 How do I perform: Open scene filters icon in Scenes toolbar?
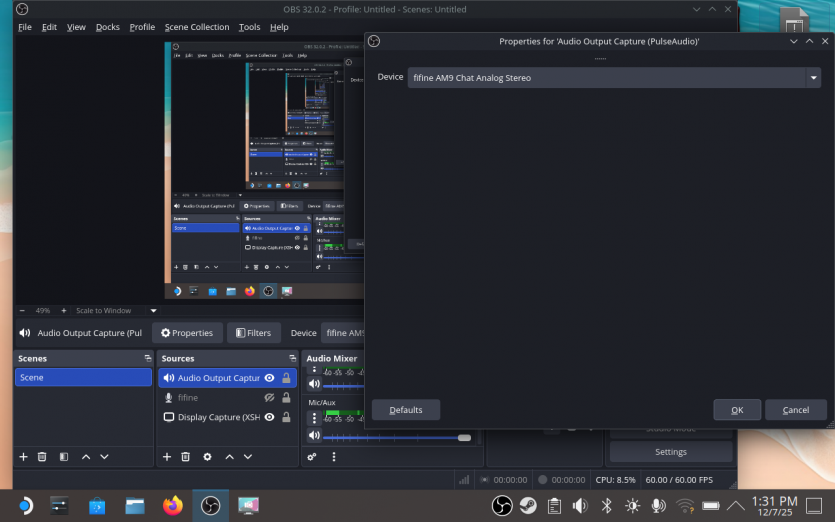(x=64, y=457)
